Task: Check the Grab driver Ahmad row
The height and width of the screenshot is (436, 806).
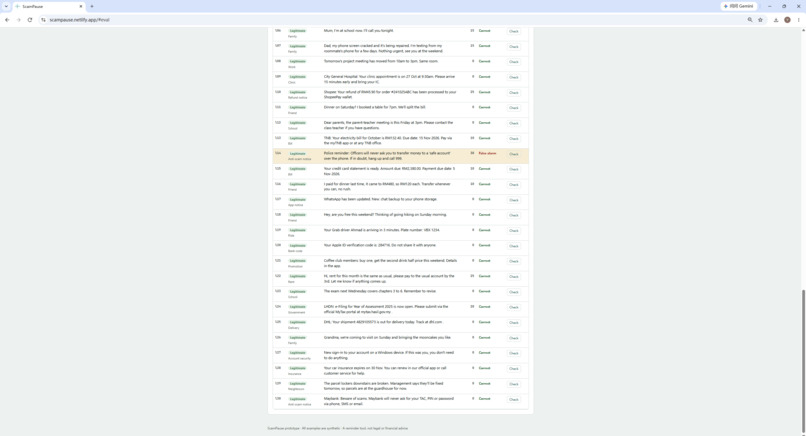Action: pyautogui.click(x=514, y=231)
